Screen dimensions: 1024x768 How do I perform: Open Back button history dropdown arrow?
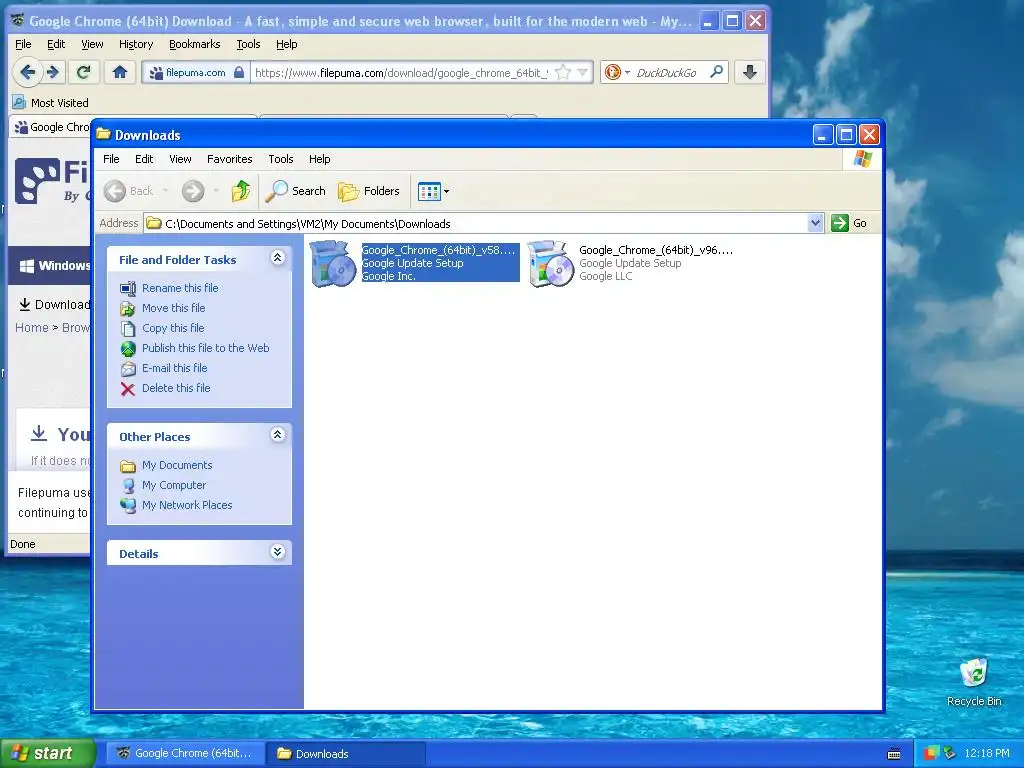(x=165, y=191)
